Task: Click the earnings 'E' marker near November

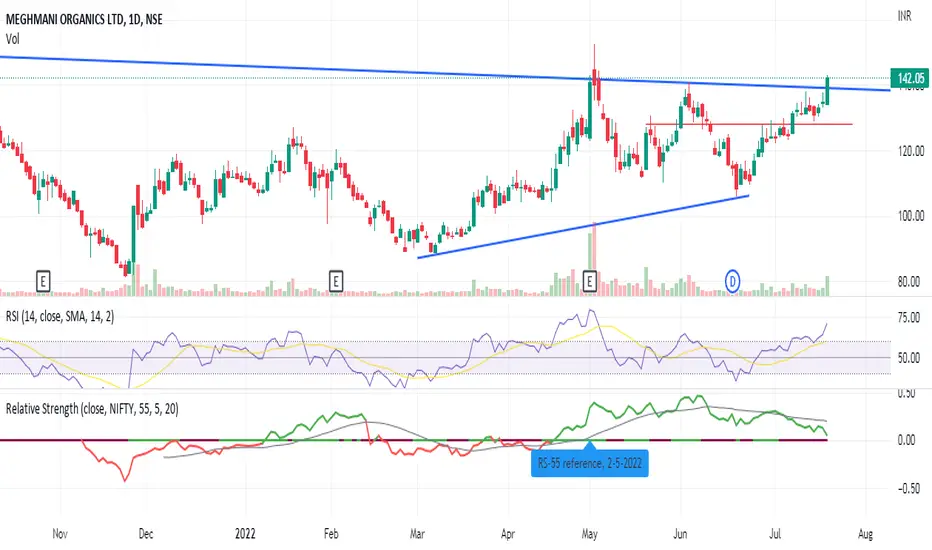Action: tap(43, 281)
